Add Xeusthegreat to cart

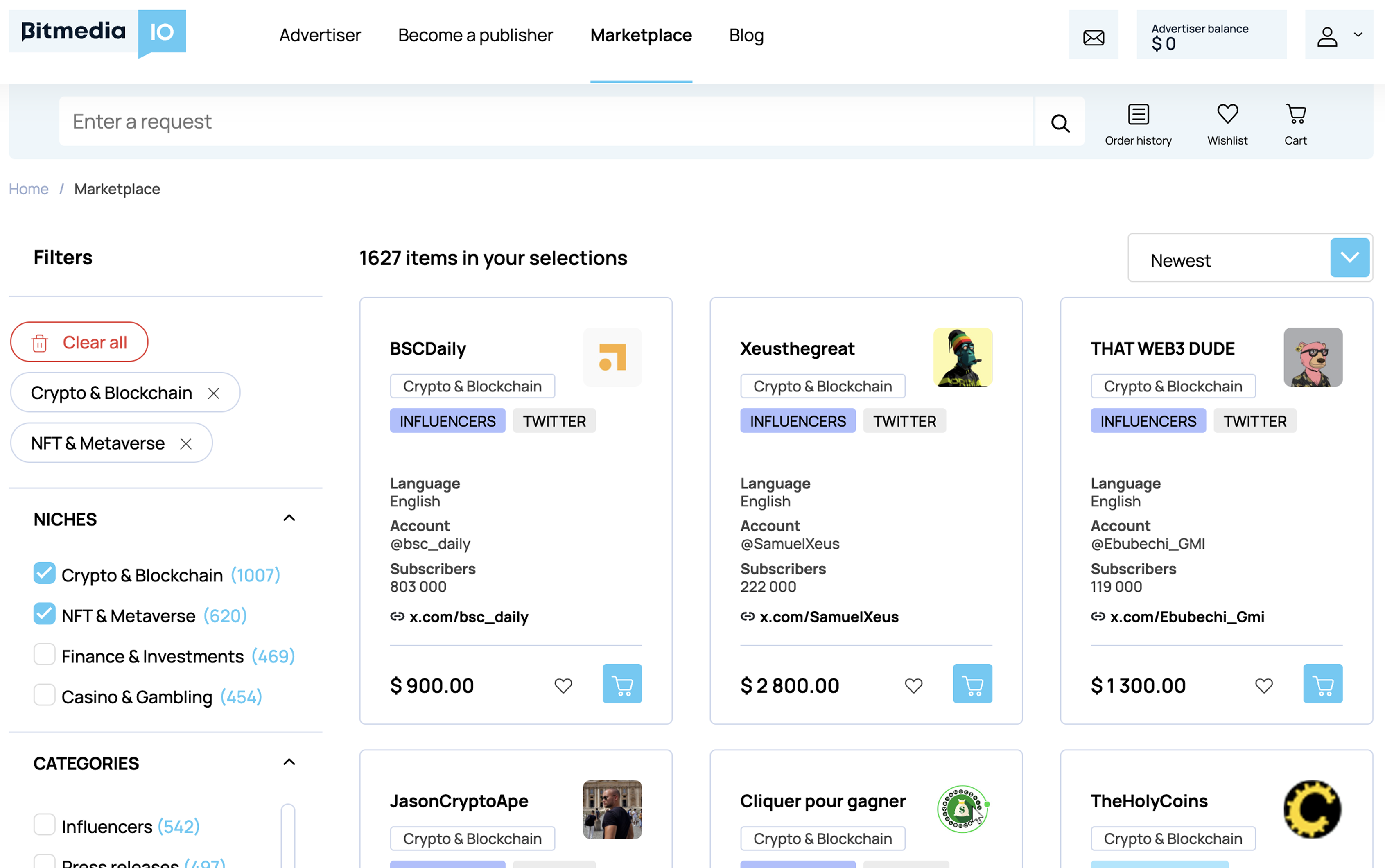pos(972,684)
